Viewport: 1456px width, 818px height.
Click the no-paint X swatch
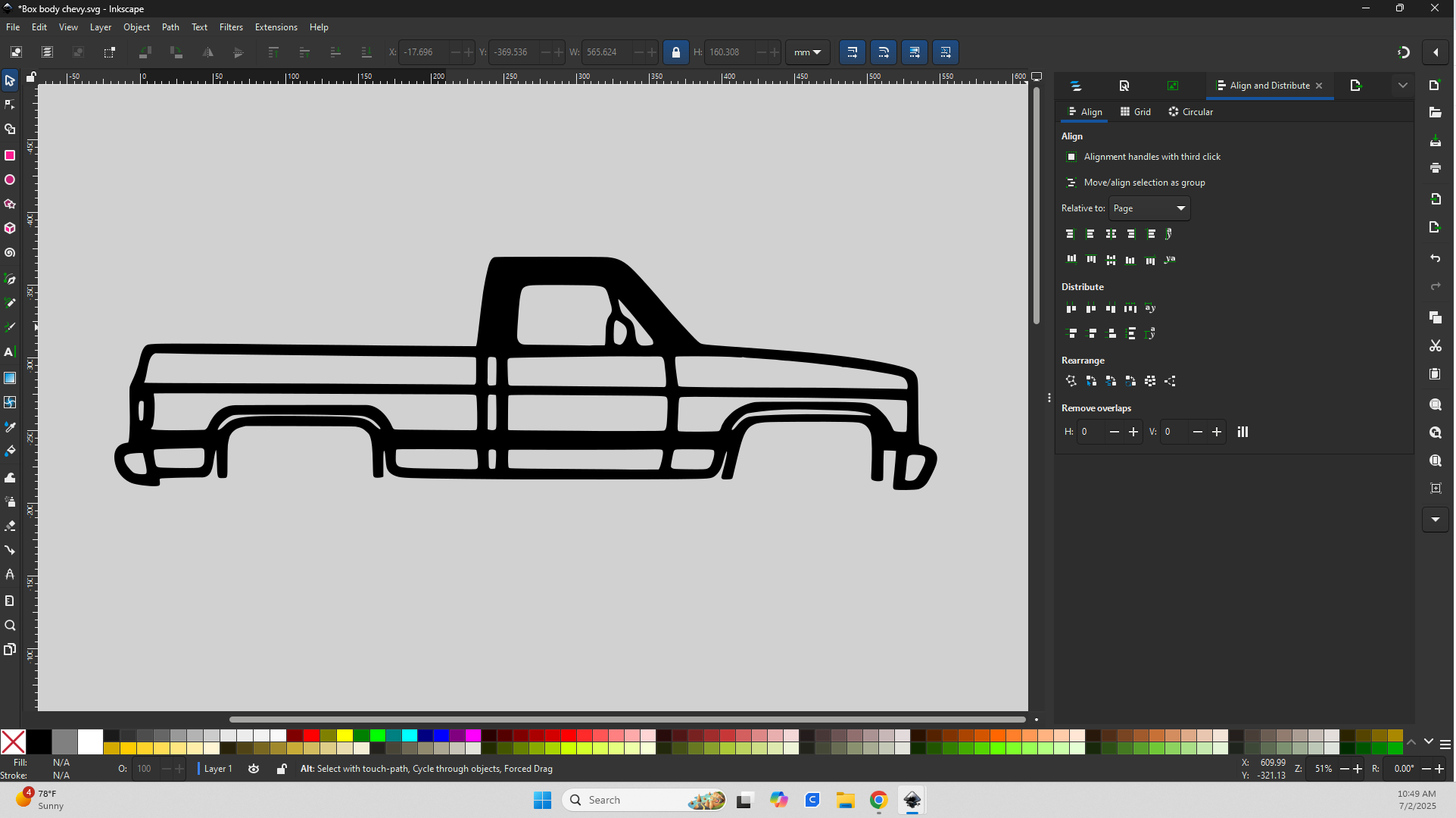(x=13, y=742)
